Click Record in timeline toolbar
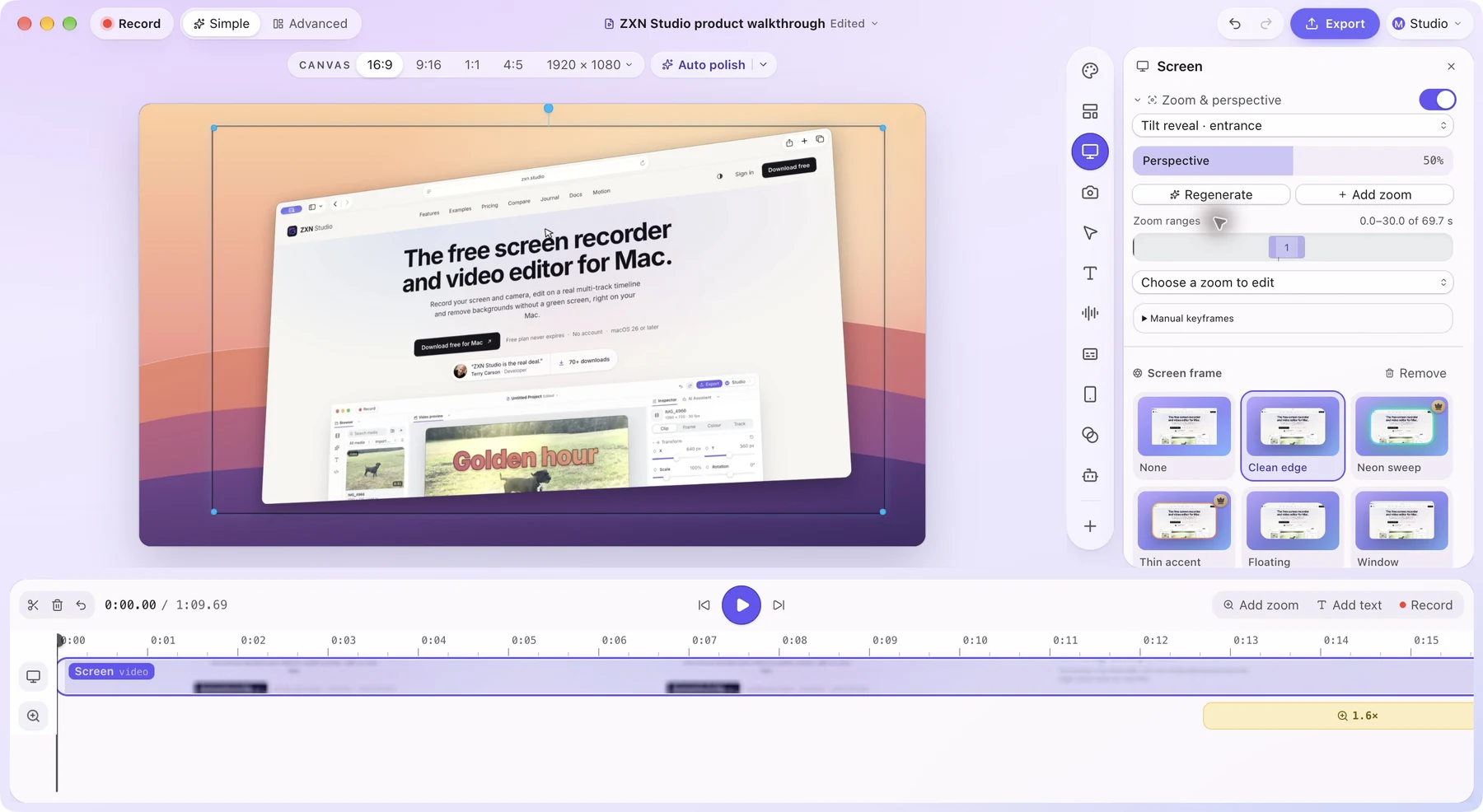 pos(1426,605)
